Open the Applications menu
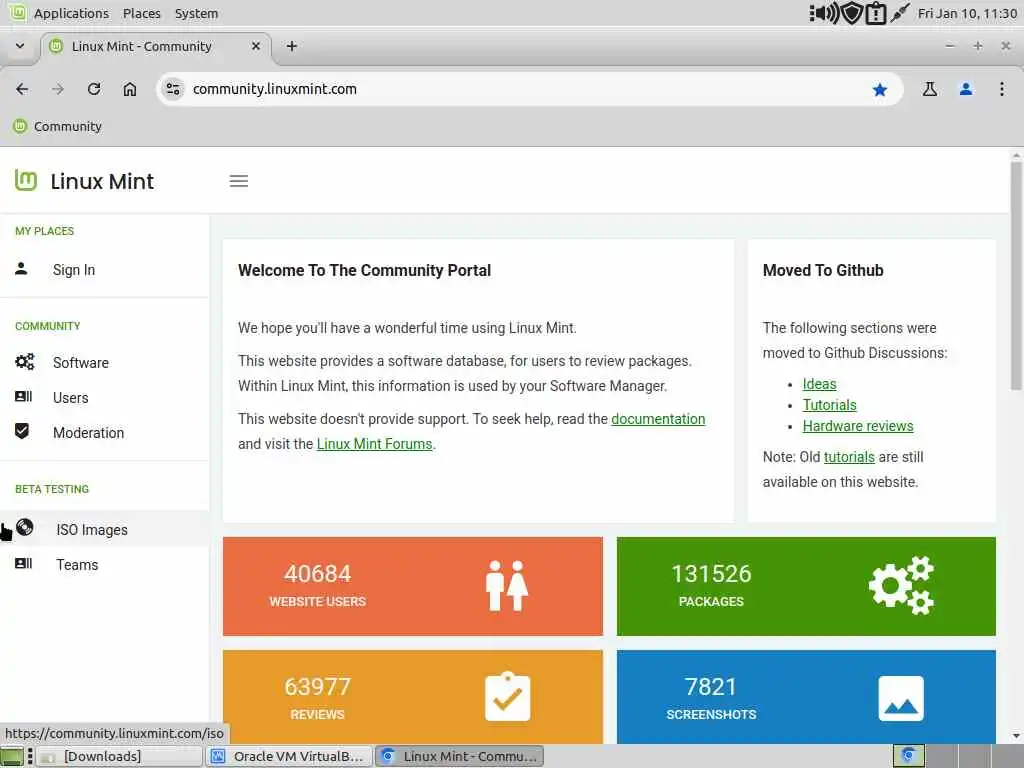 [x=71, y=13]
